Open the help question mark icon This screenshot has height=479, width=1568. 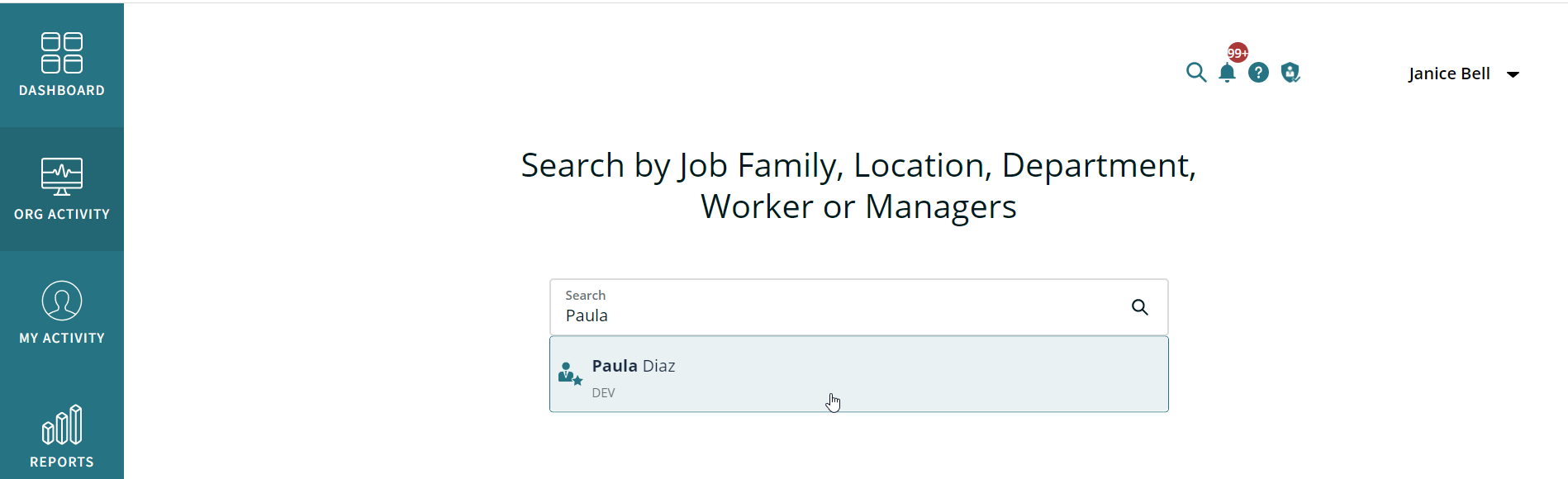coord(1258,73)
